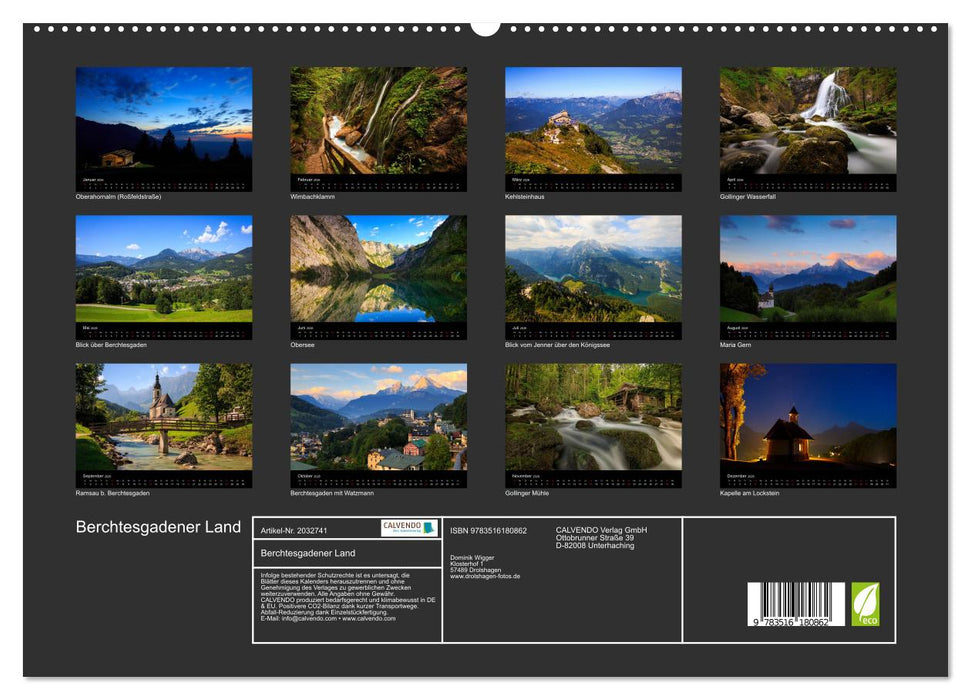The image size is (971, 700).
Task: Visit the www.droishagen-fotos.de link
Action: [x=485, y=575]
